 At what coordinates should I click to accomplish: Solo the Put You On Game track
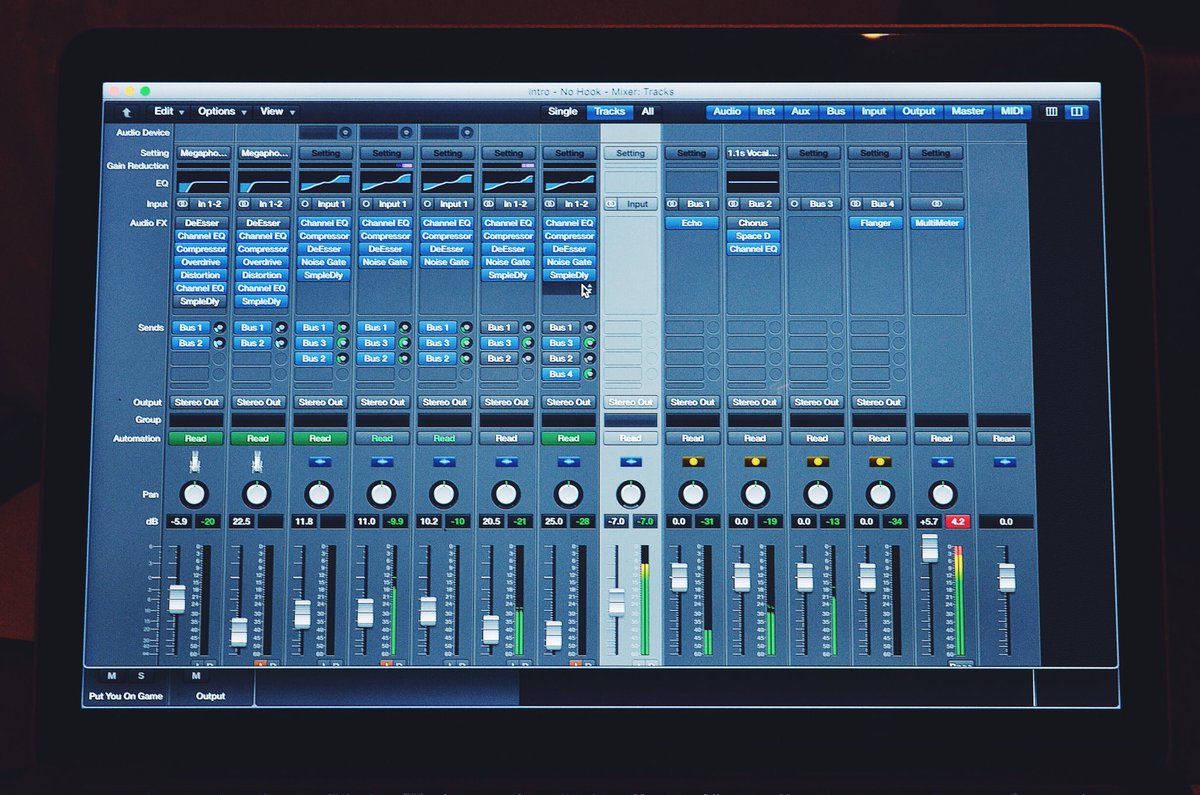coord(141,677)
